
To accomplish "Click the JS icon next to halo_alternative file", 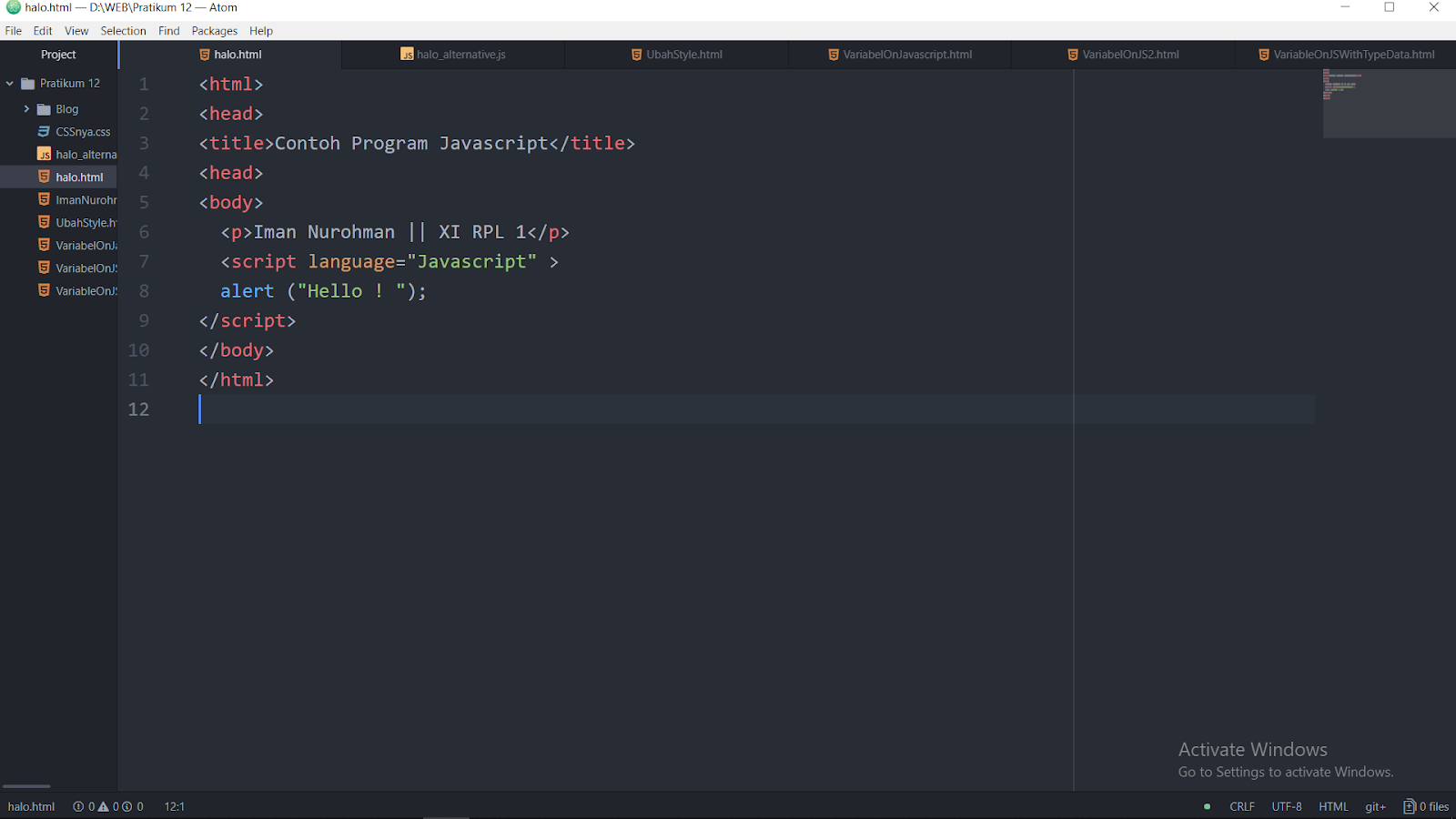I will tap(43, 154).
